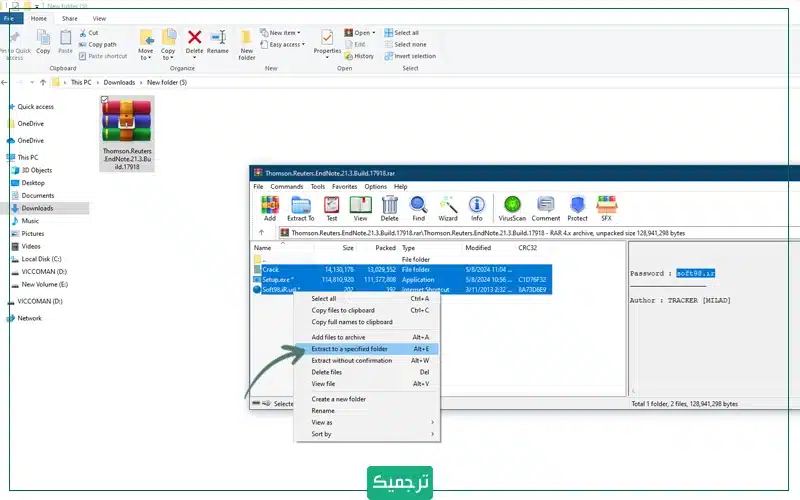
Task: Open the Easy access dropdown
Action: [283, 44]
